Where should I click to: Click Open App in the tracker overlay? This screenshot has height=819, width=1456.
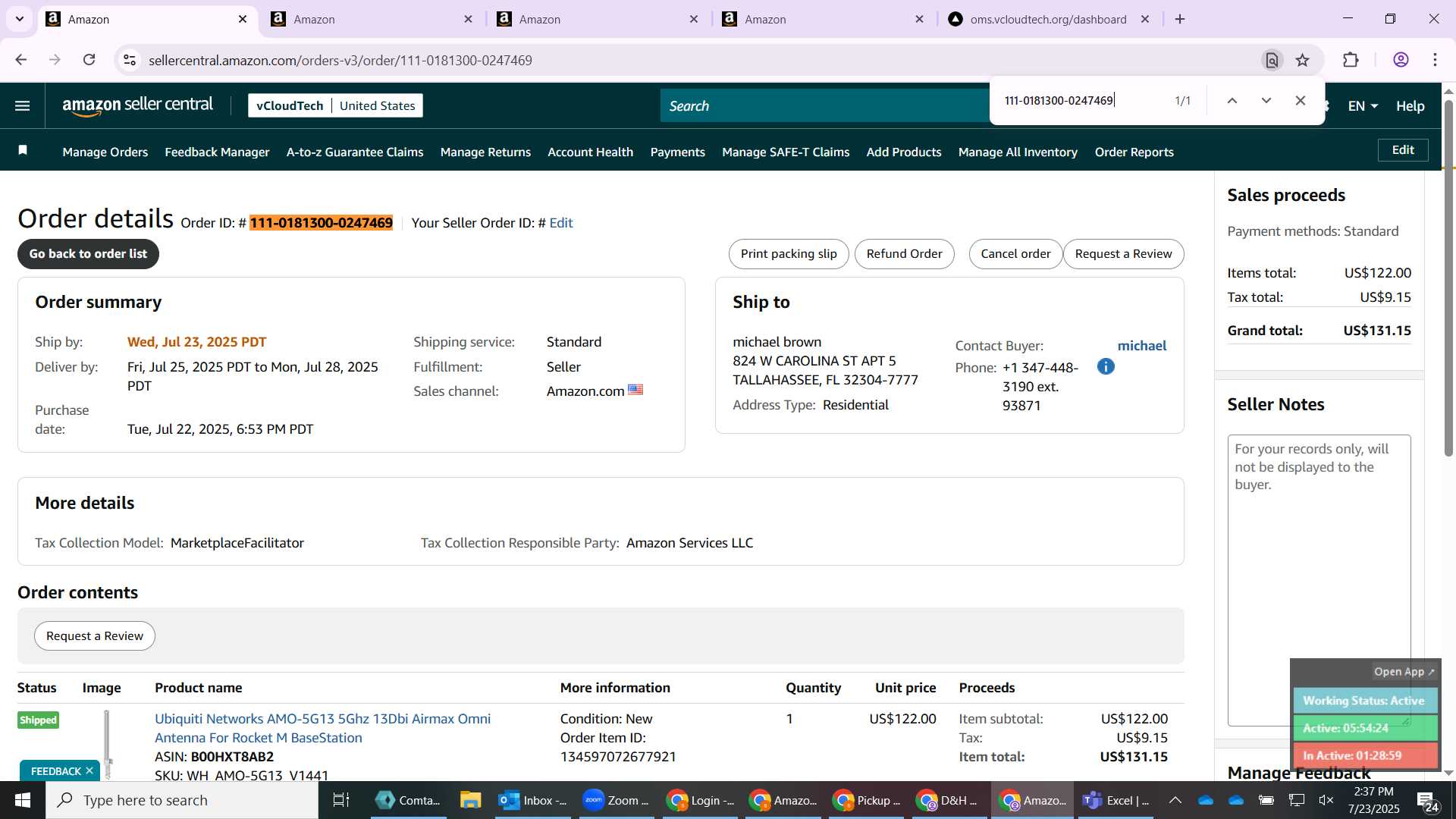click(1404, 672)
